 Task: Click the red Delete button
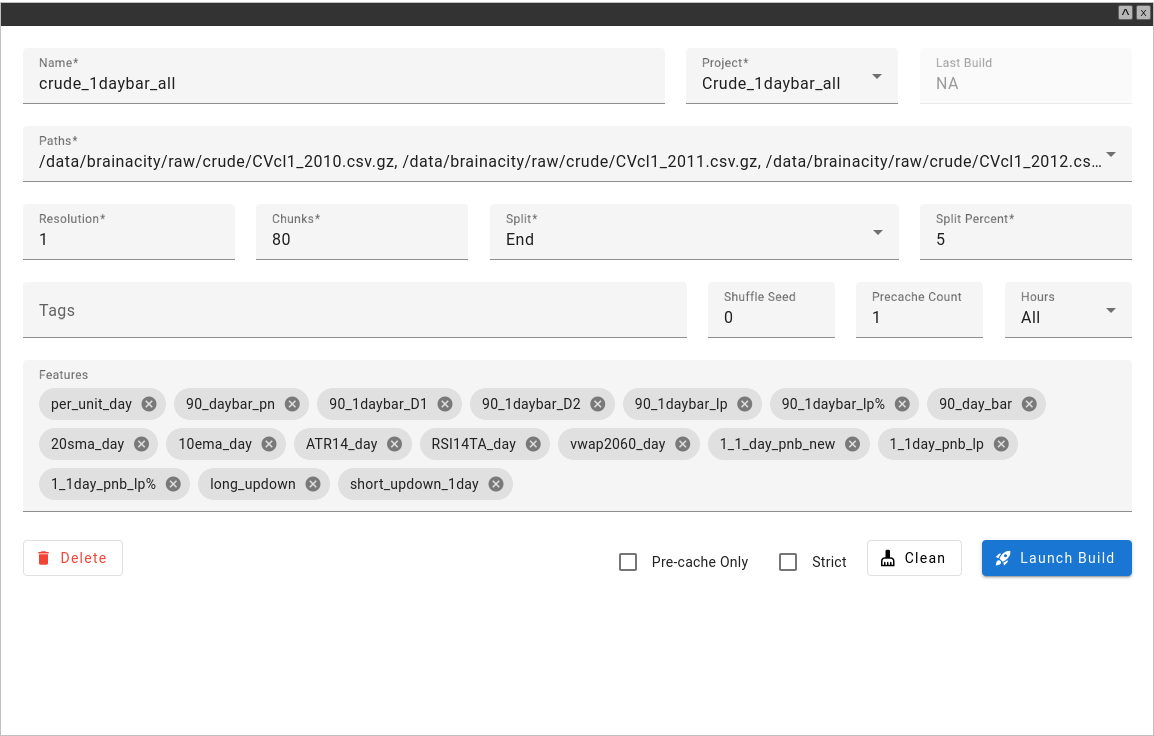(x=73, y=558)
